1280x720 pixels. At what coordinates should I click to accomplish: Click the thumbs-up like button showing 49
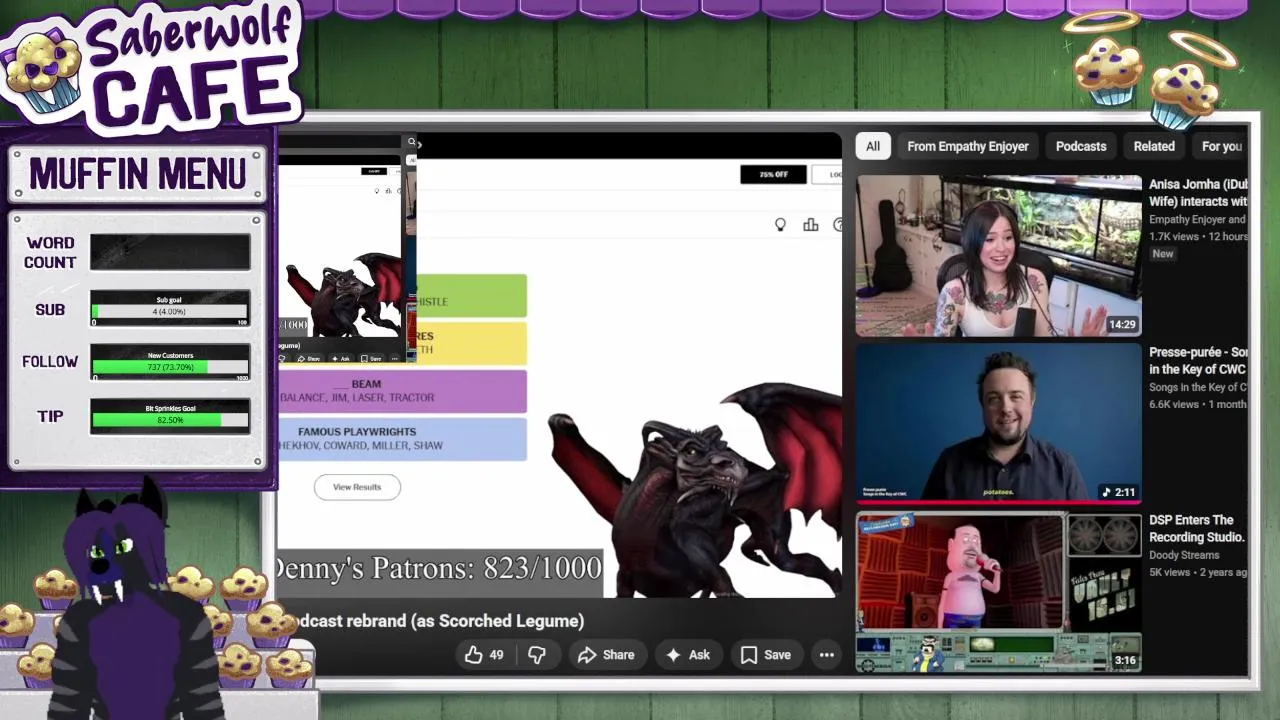pyautogui.click(x=484, y=655)
